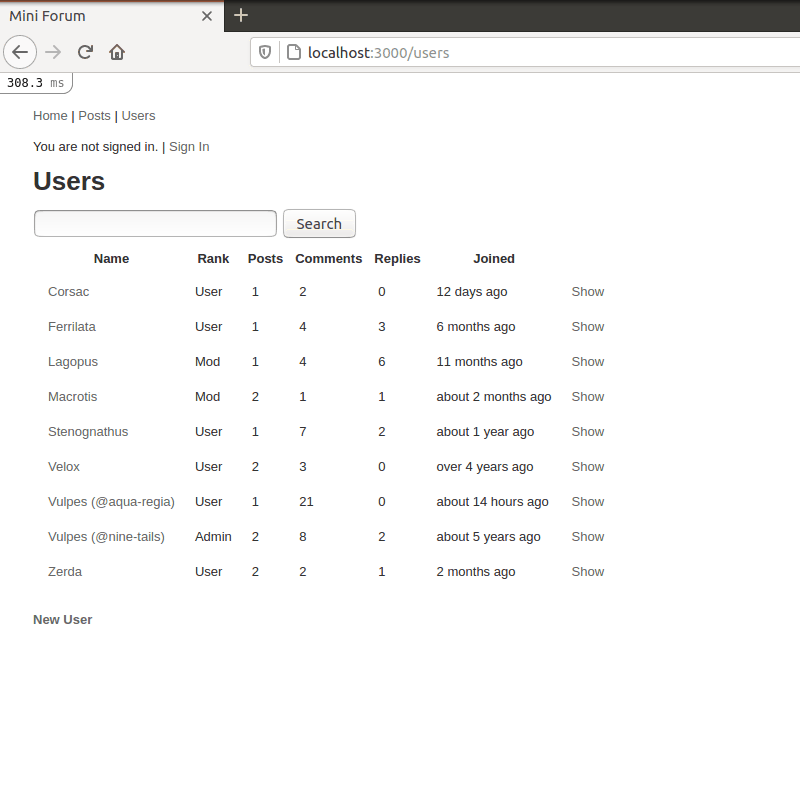The width and height of the screenshot is (800, 800).
Task: Open the Stenognathus user profile link
Action: [88, 432]
